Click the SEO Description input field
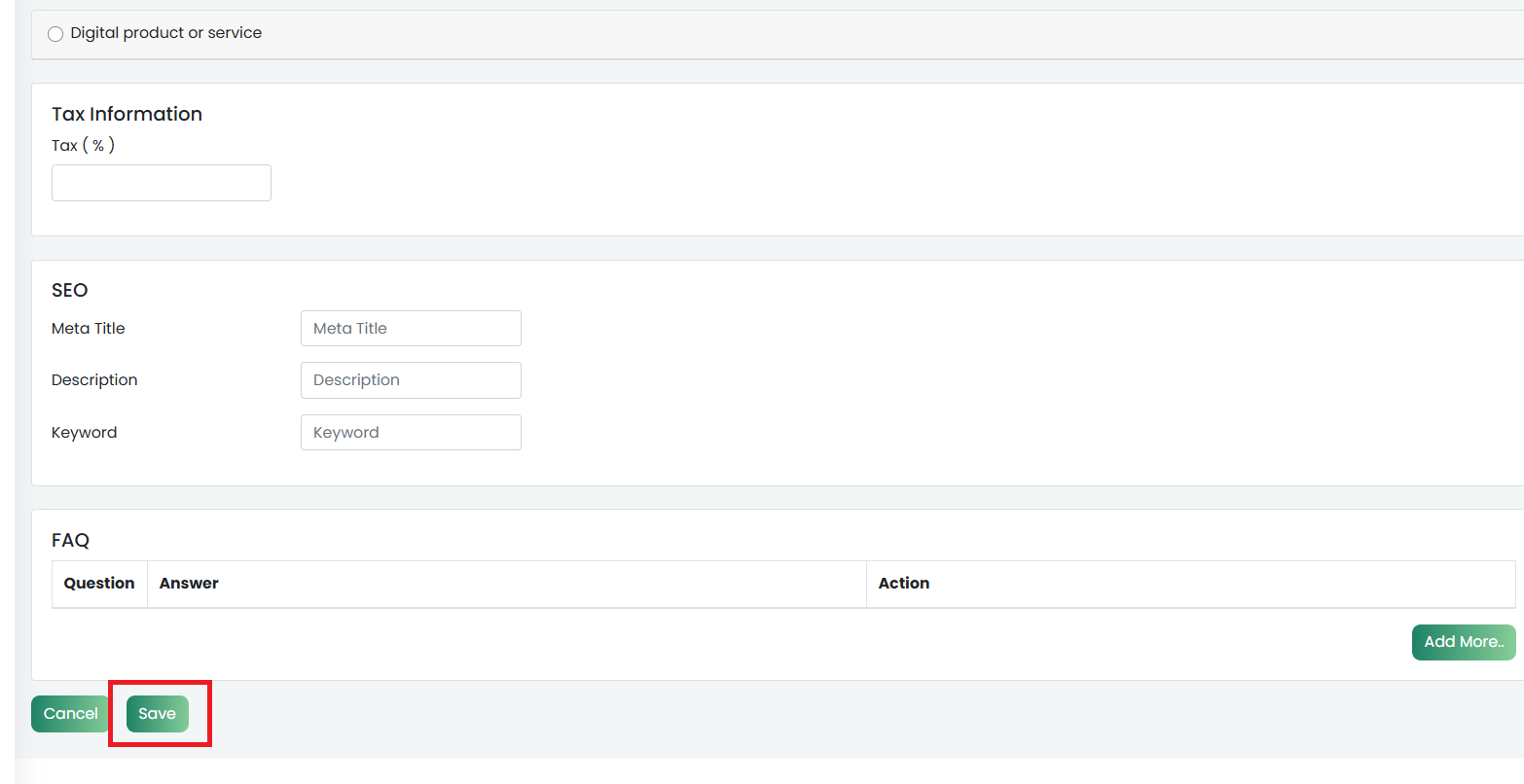The image size is (1524, 784). (x=411, y=380)
